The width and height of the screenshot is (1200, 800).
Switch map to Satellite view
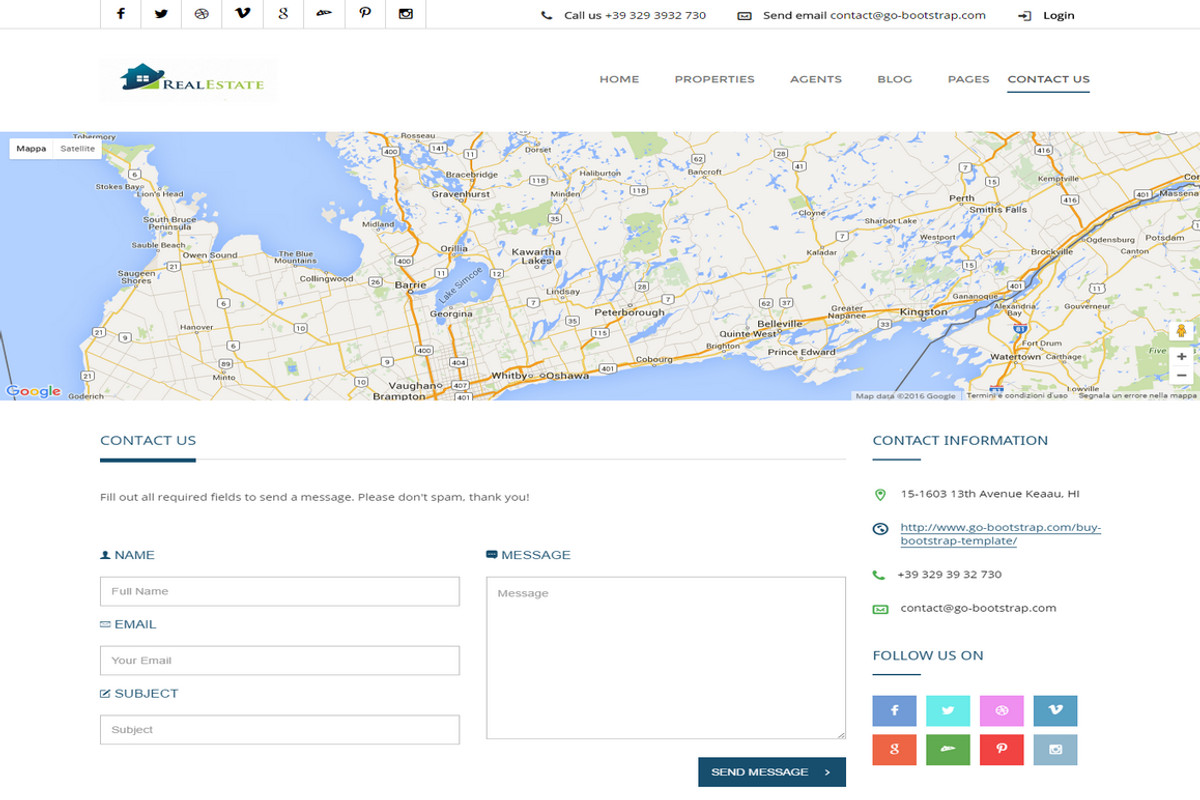click(77, 149)
